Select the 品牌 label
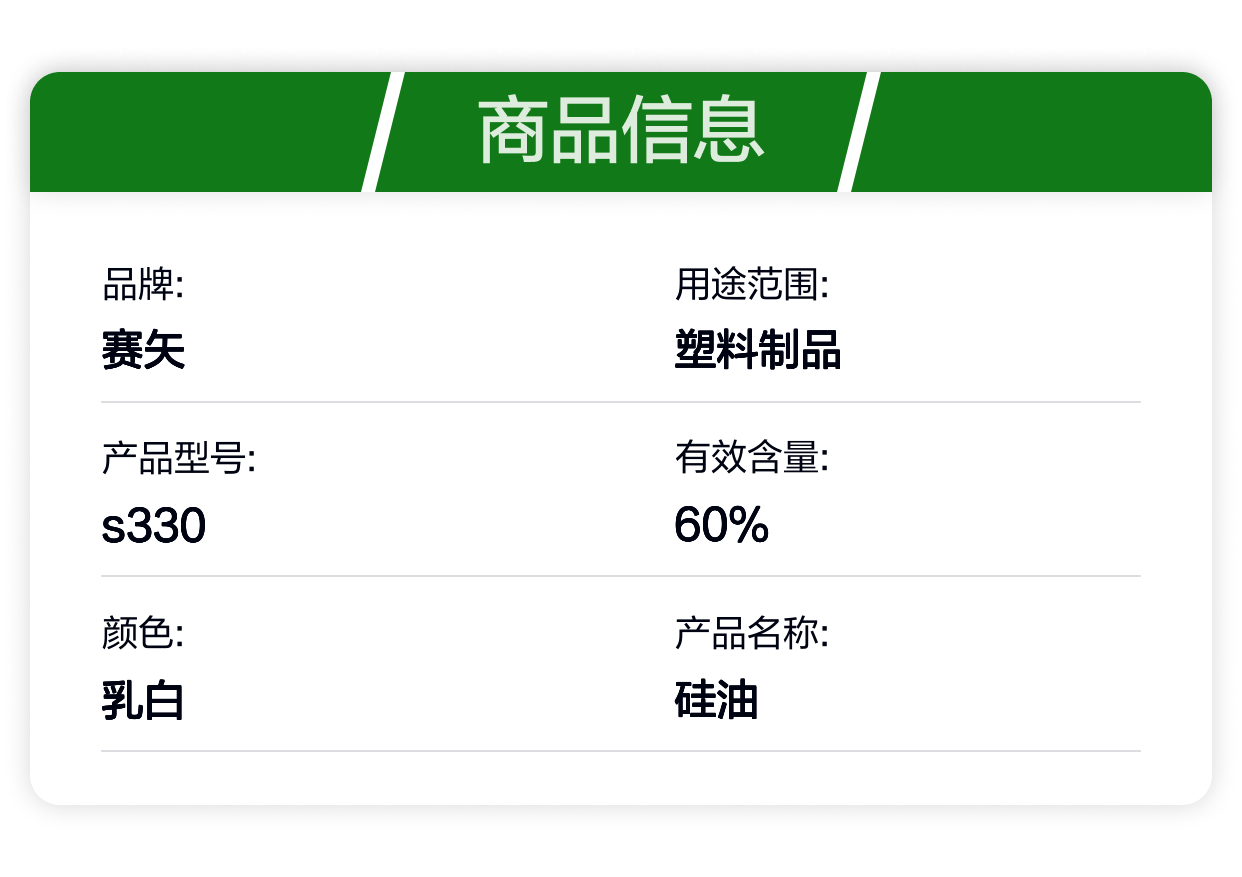The image size is (1242, 877). [143, 286]
